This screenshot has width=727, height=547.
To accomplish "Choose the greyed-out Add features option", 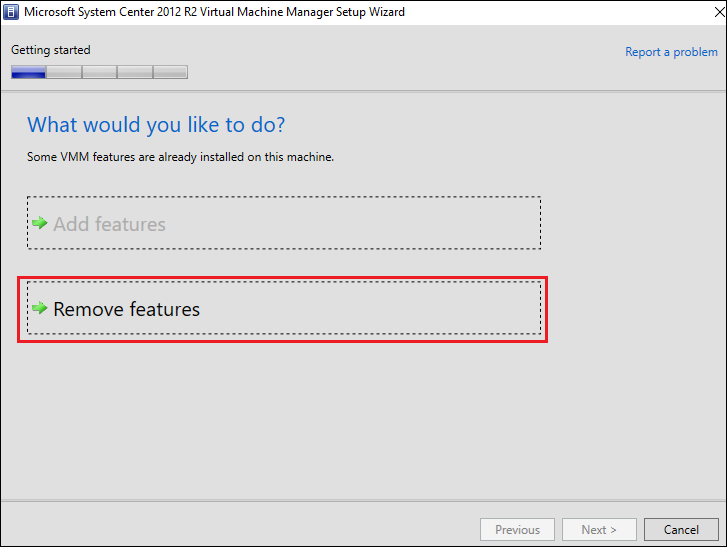I will point(109,224).
